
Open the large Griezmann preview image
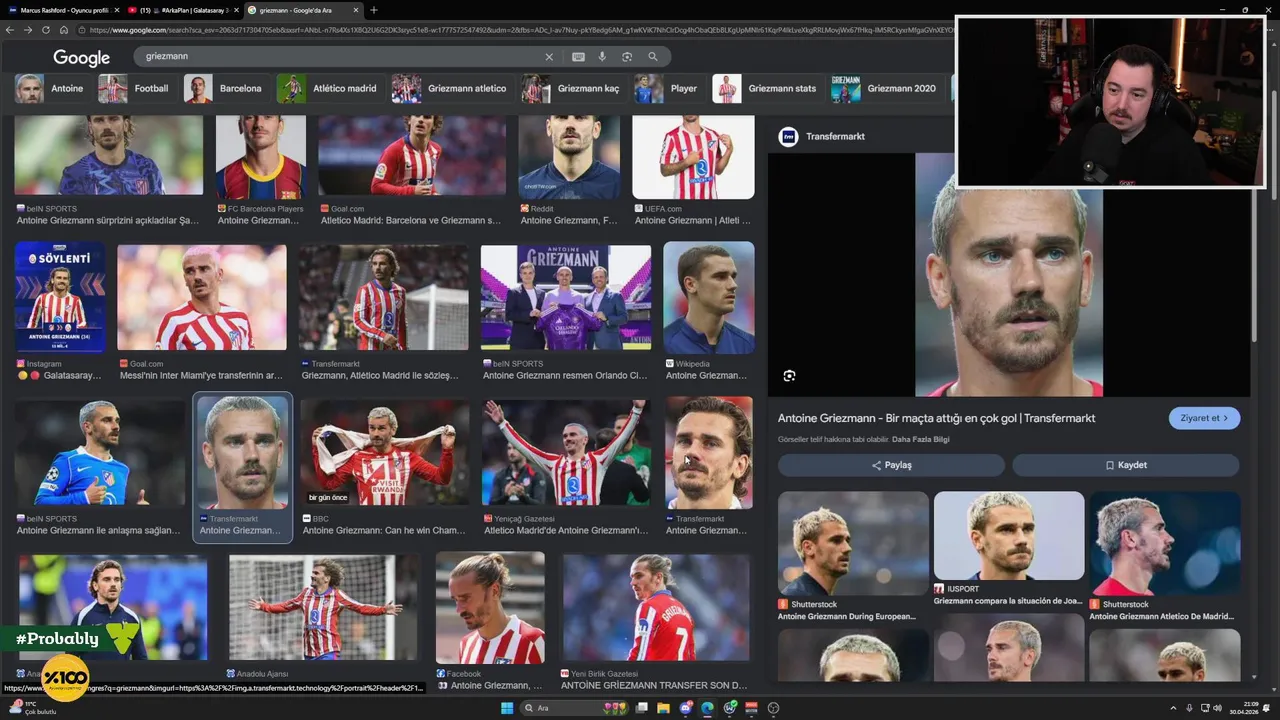[x=1009, y=275]
